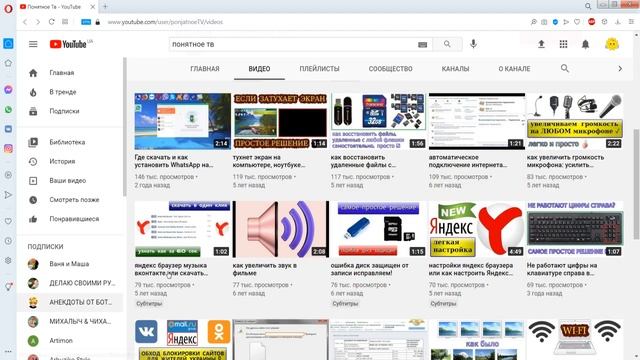Open Messenger in Opera sidebar
640x360 pixels.
pyautogui.click(x=8, y=90)
